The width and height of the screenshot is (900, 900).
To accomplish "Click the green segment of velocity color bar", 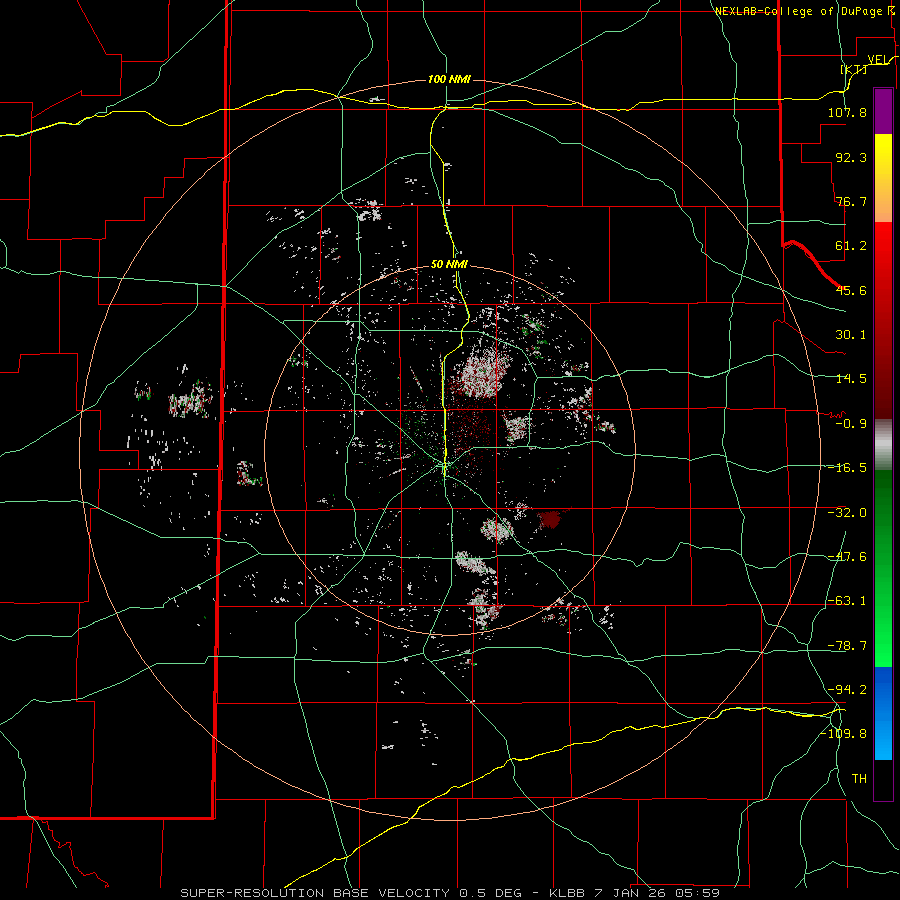I will click(883, 568).
